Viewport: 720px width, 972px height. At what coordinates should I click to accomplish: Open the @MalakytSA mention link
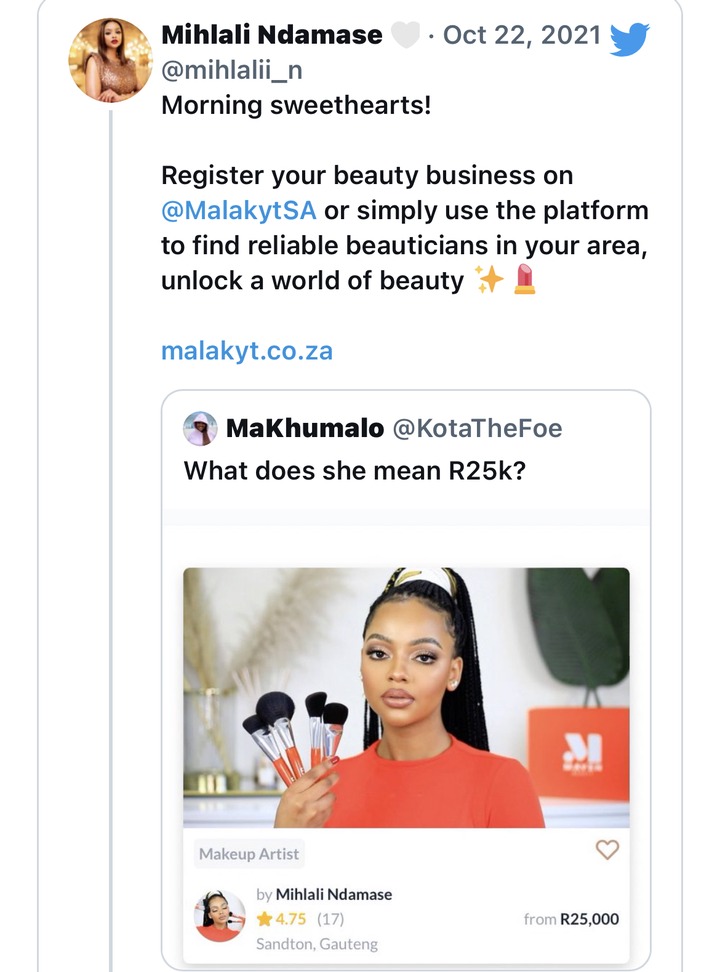tap(239, 210)
